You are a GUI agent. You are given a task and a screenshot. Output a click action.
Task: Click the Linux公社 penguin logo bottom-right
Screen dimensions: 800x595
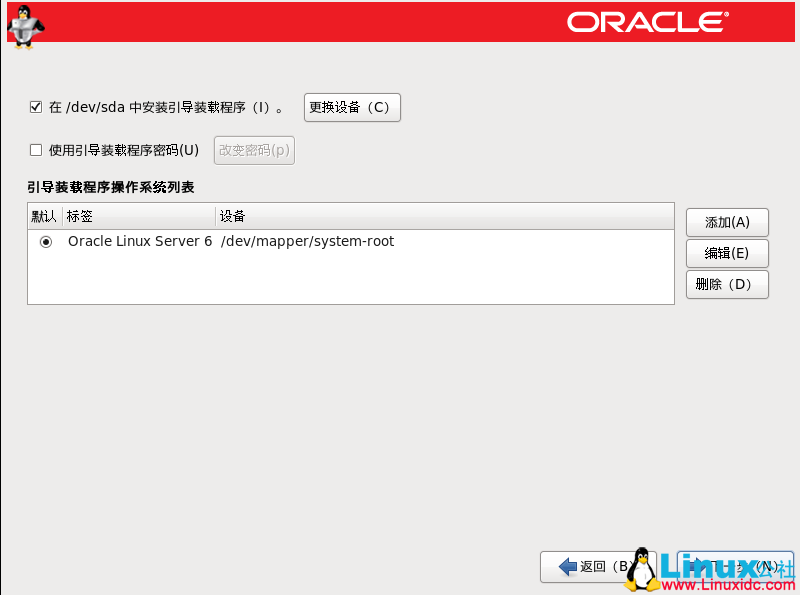tap(640, 570)
